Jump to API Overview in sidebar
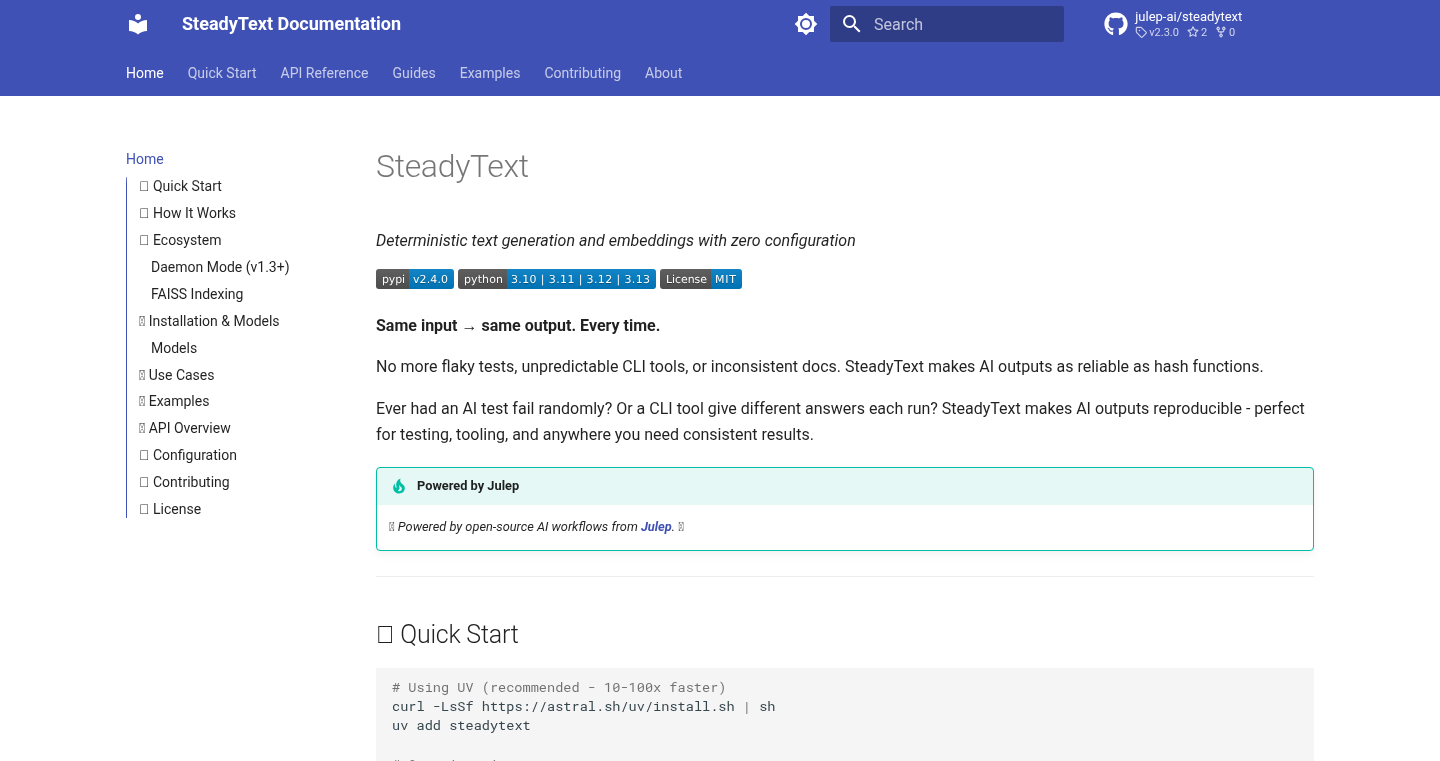The image size is (1440, 761). [x=185, y=428]
